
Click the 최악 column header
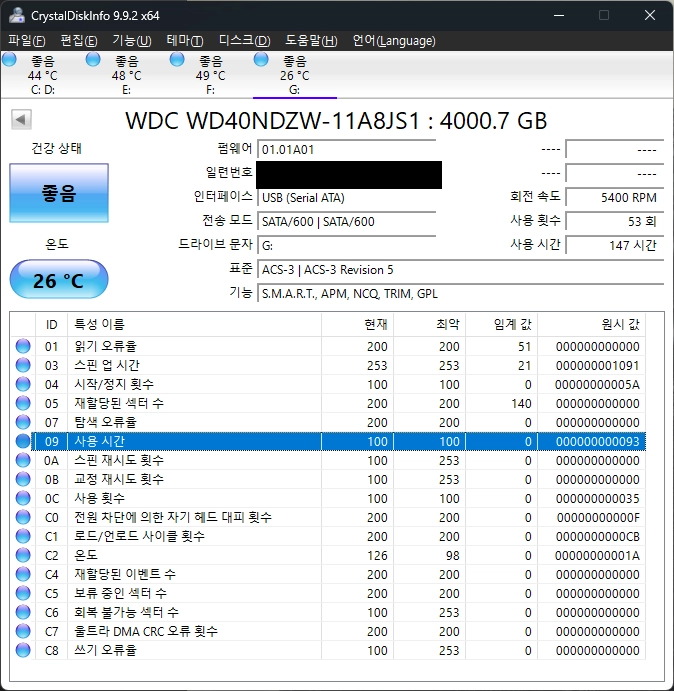tap(430, 325)
